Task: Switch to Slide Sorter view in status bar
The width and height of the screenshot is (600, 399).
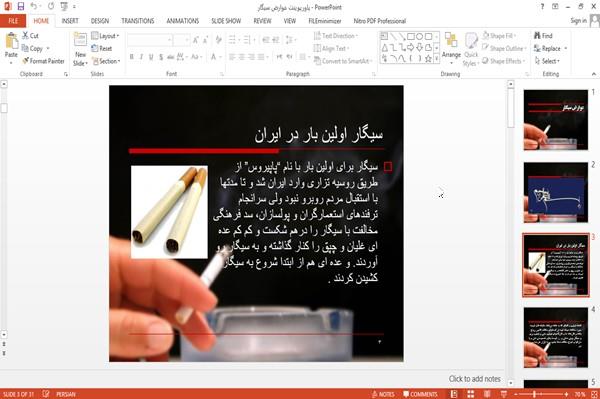Action: pos(471,394)
